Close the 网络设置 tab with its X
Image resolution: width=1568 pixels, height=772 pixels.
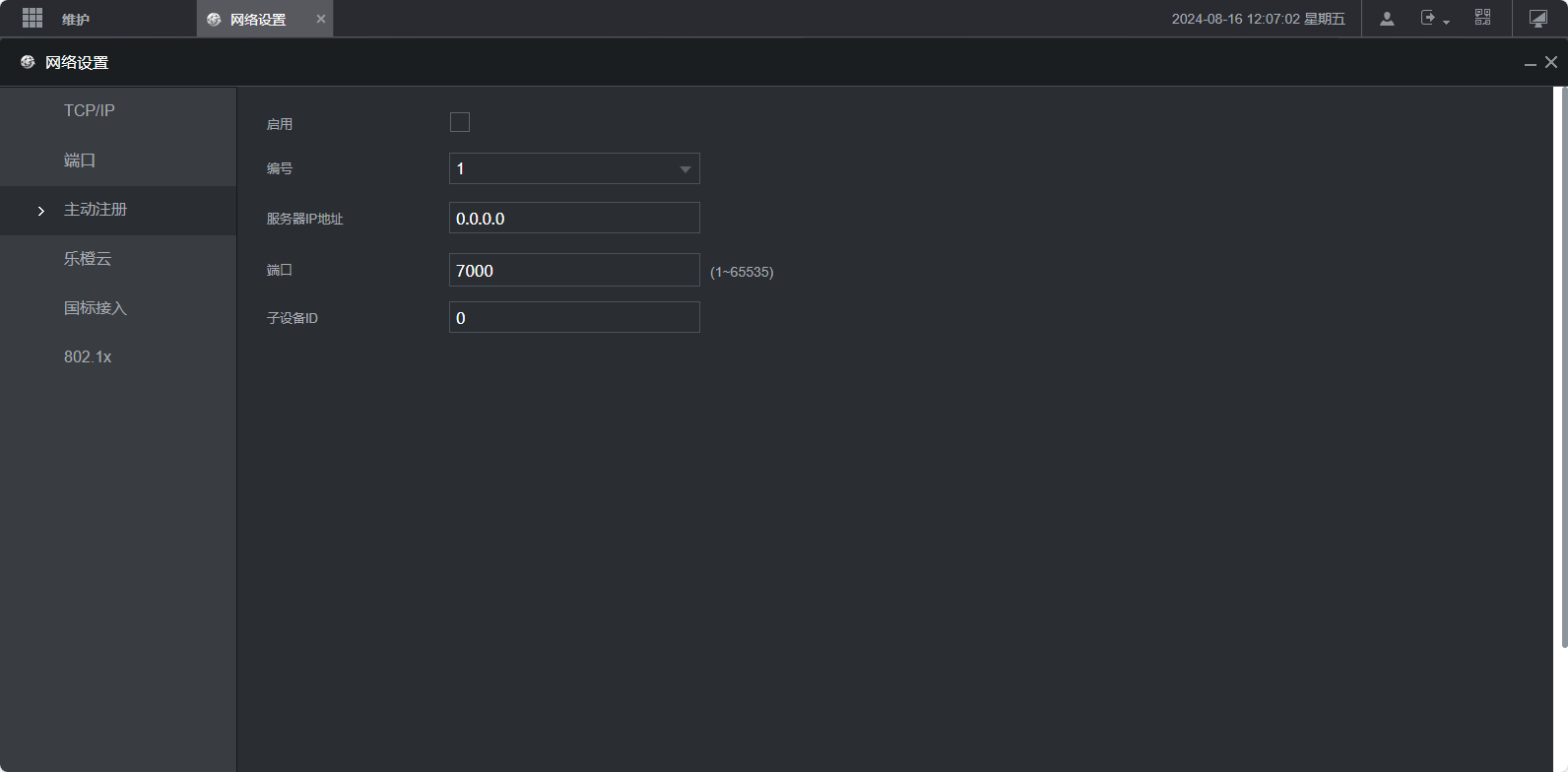pos(321,19)
